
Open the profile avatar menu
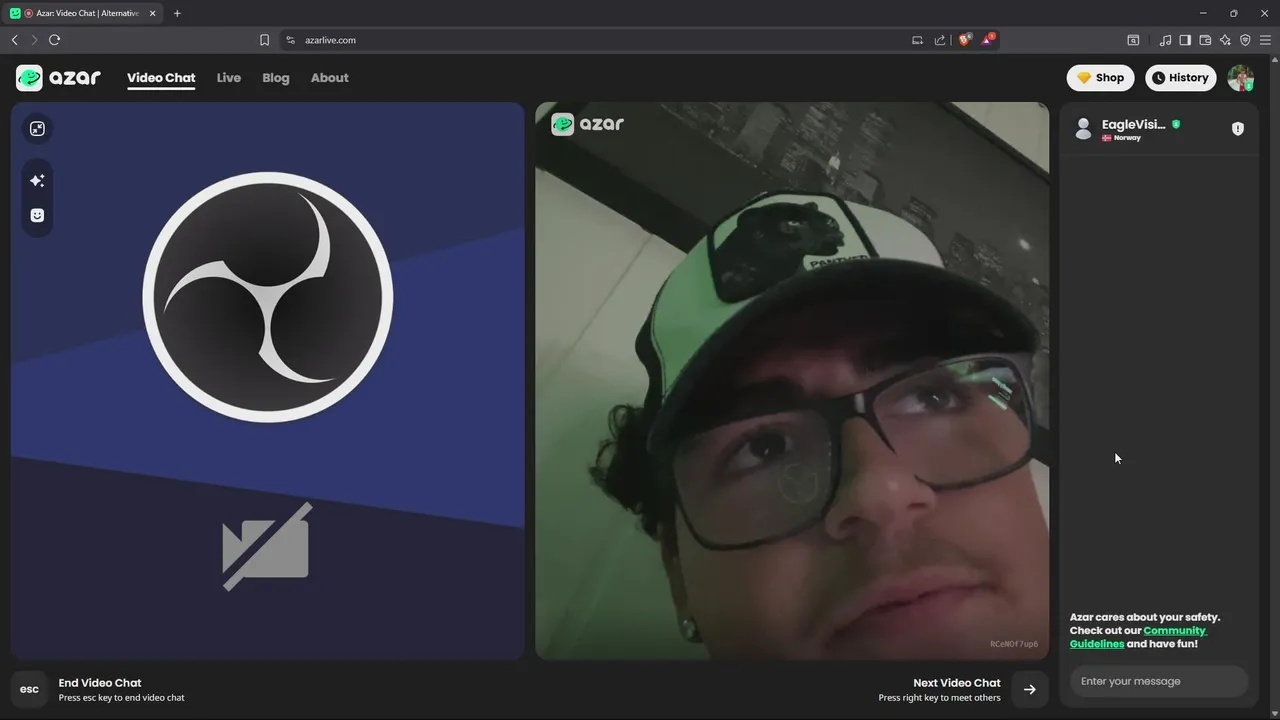pyautogui.click(x=1241, y=78)
